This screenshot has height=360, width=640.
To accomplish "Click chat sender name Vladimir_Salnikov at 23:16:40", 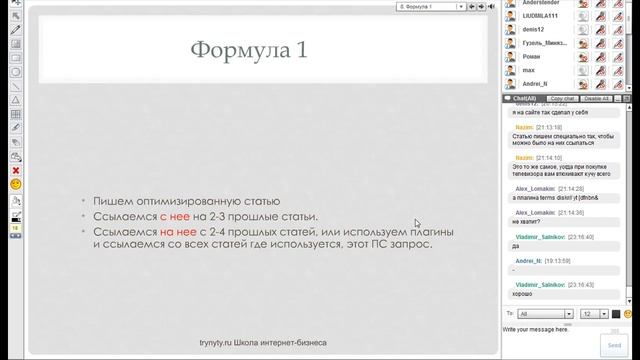I will pyautogui.click(x=540, y=237).
